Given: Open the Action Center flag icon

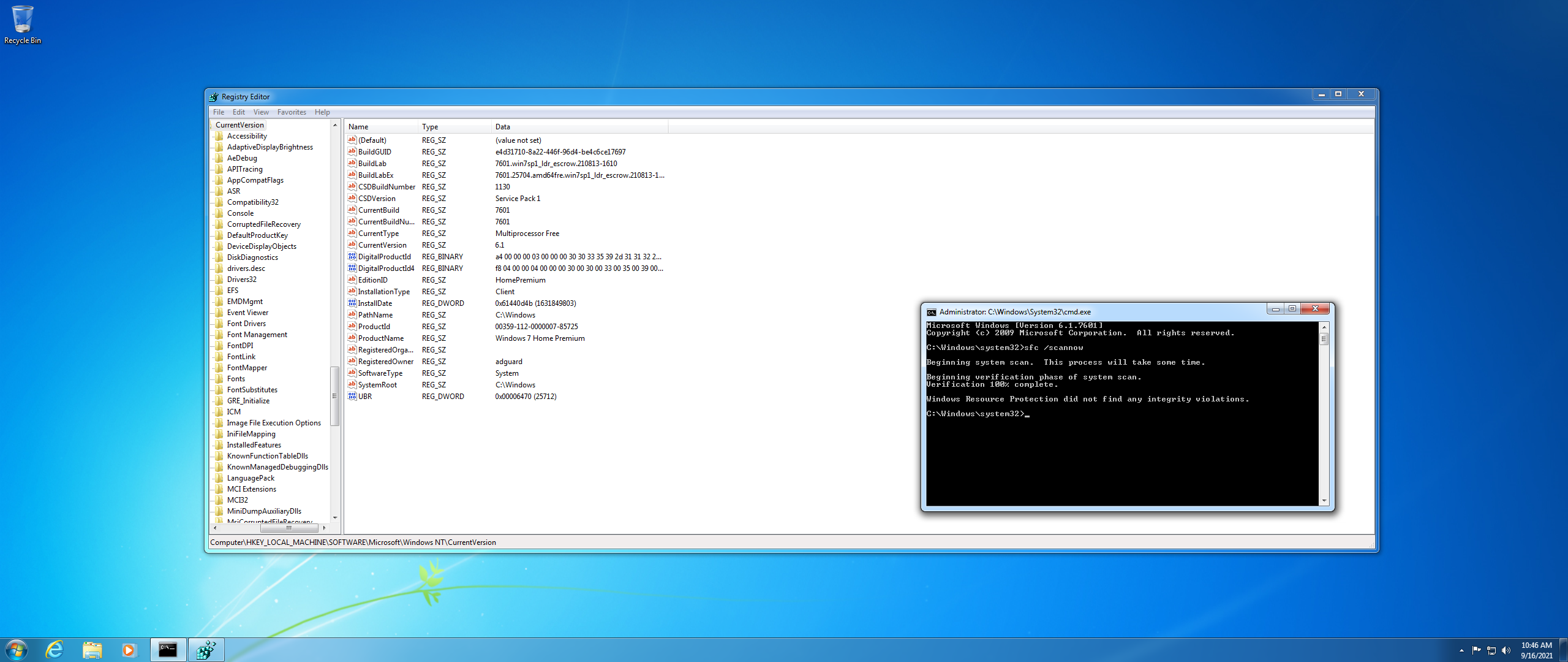Looking at the screenshot, I should (1476, 650).
